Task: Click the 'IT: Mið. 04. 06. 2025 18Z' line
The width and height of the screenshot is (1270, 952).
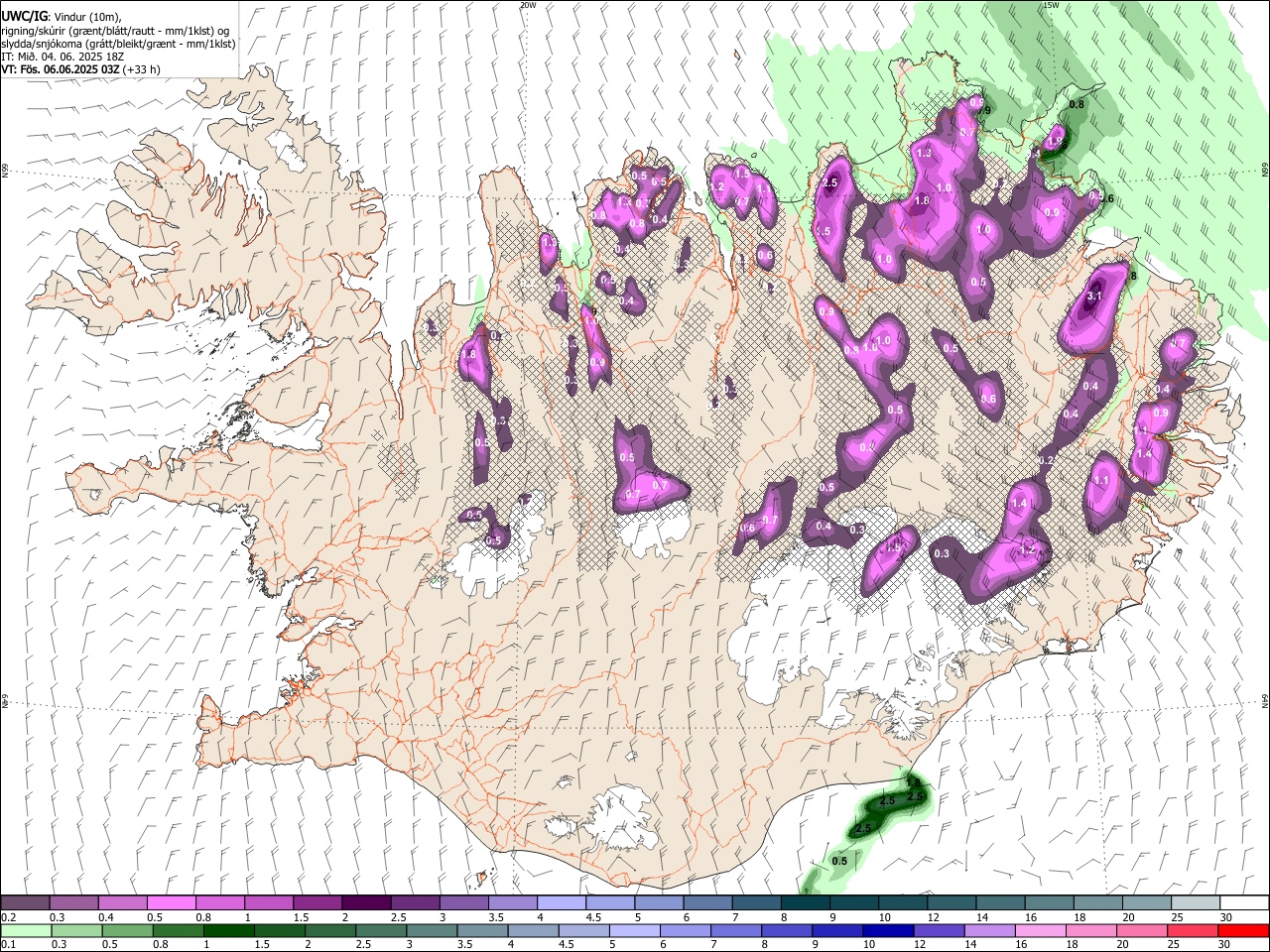Action: (63, 57)
